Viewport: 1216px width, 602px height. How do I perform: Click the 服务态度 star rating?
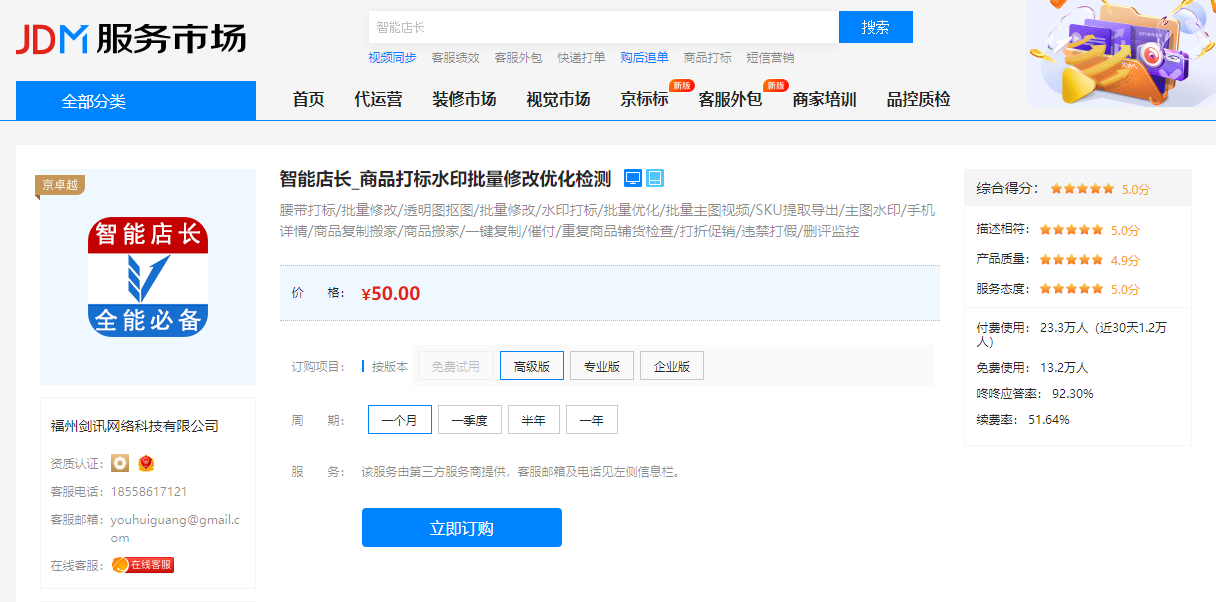click(x=1072, y=289)
